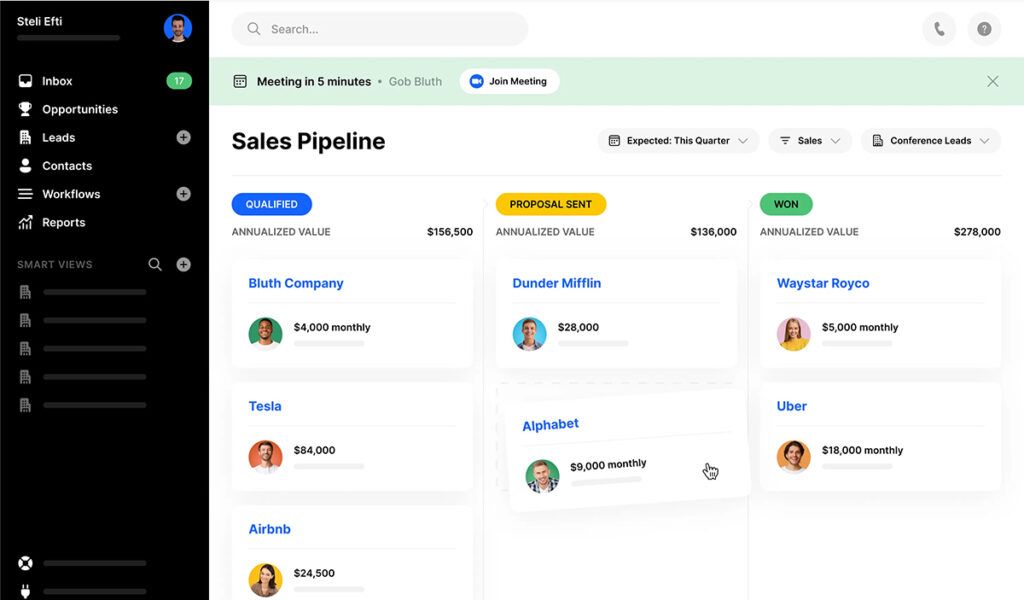Click into the Search field
The image size is (1024, 600).
coord(379,29)
